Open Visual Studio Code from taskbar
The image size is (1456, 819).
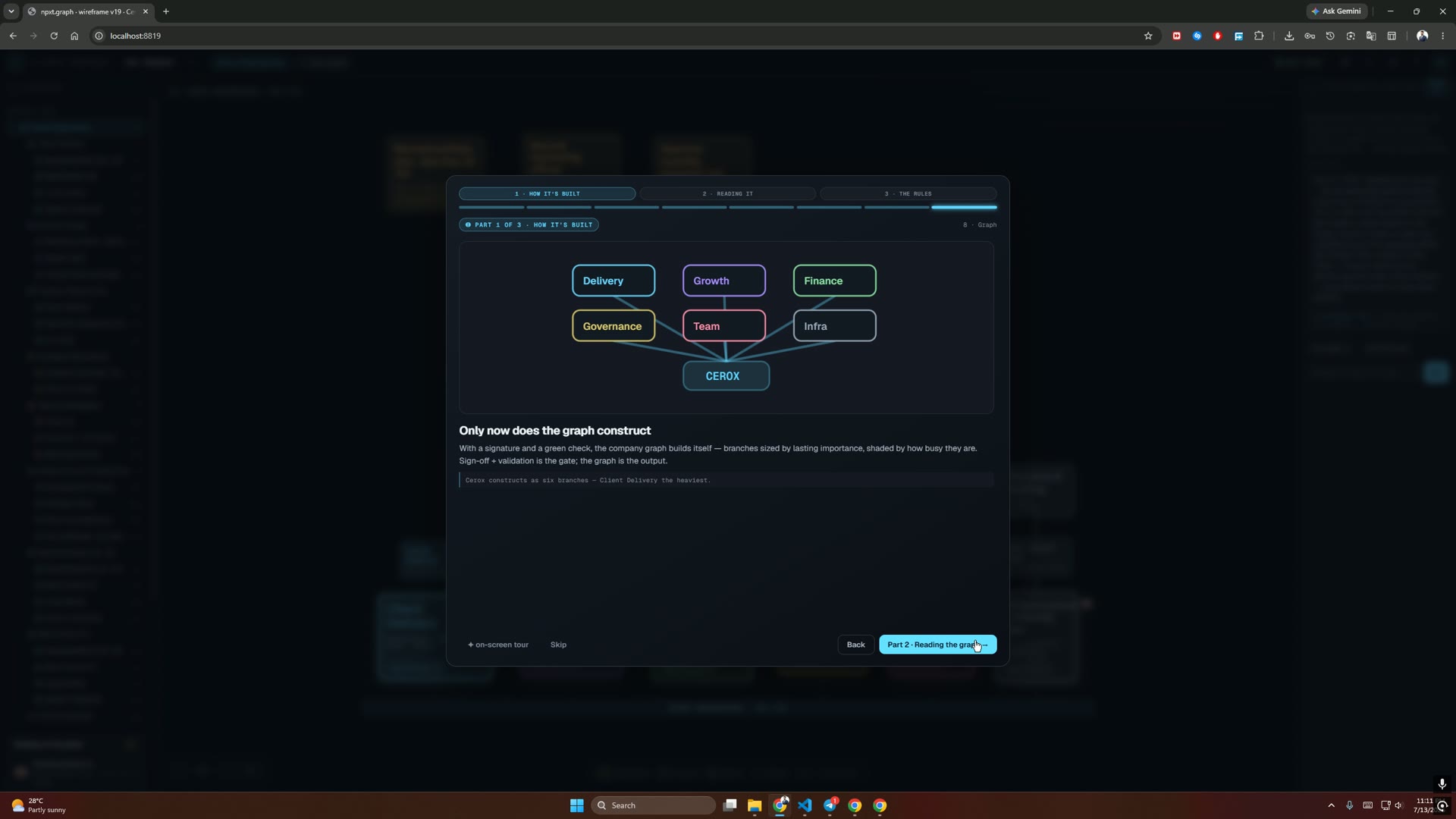click(x=805, y=805)
